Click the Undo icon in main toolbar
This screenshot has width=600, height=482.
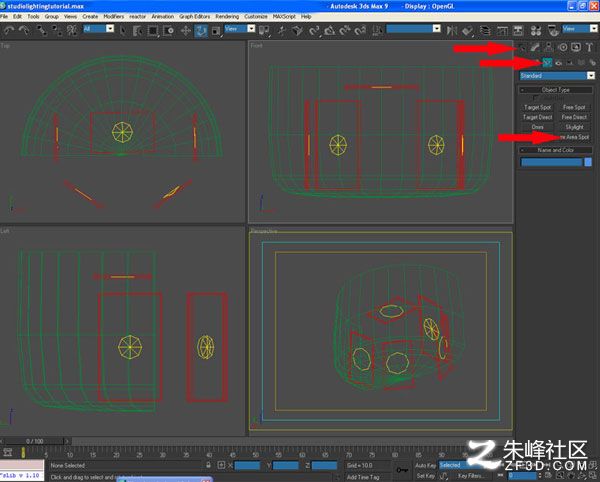[9, 30]
